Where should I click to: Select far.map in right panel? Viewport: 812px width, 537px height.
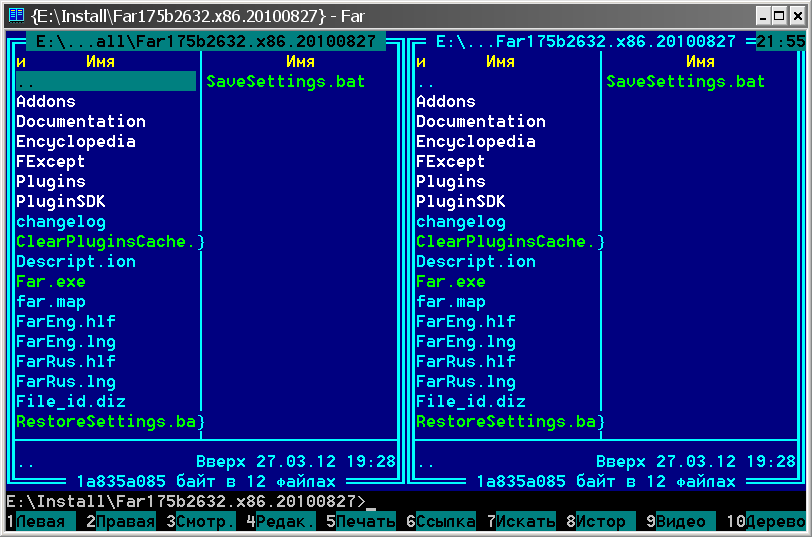coord(451,302)
